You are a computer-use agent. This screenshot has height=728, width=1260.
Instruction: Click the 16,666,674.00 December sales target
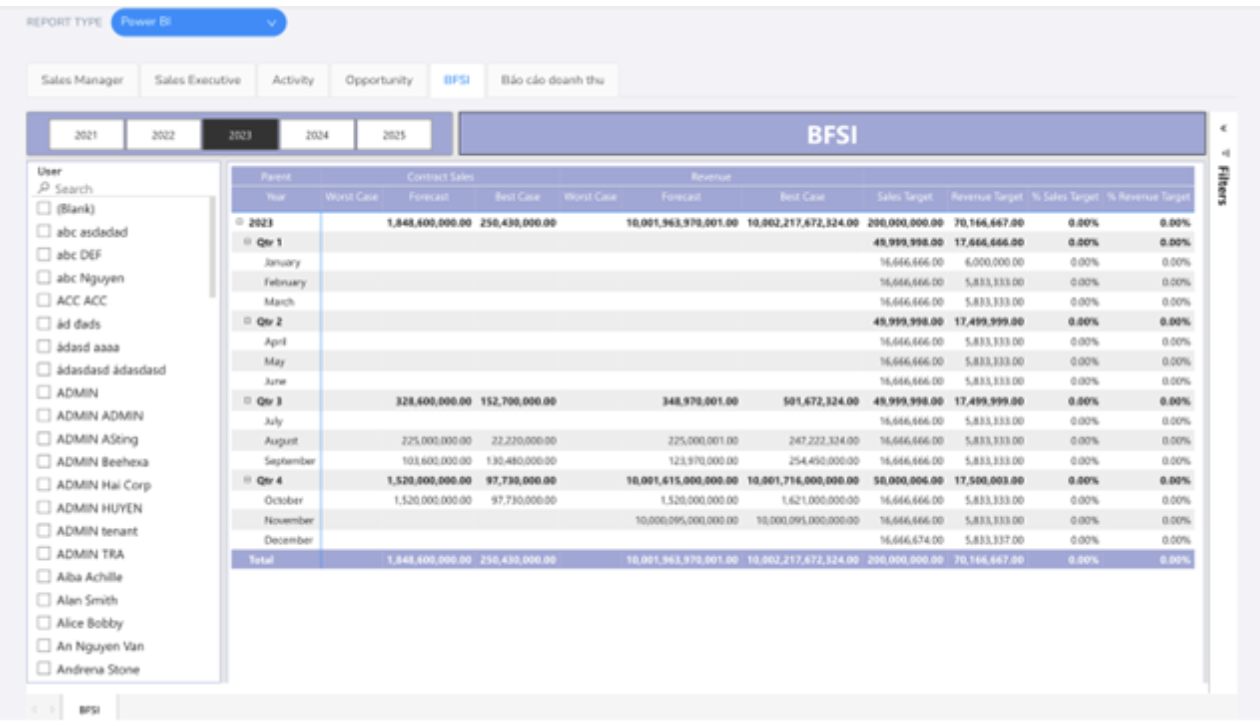(912, 540)
